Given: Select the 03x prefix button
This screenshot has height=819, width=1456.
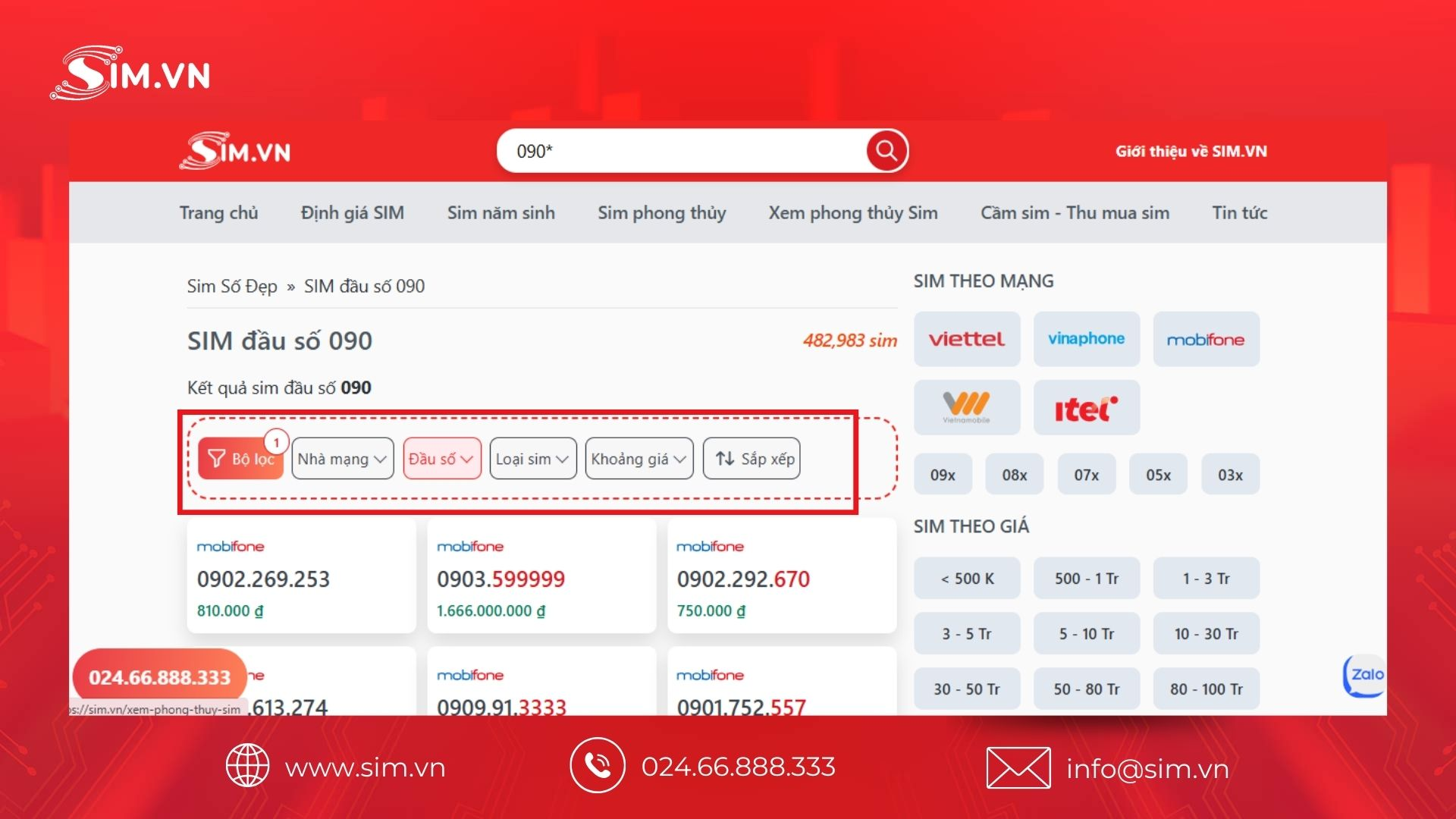Looking at the screenshot, I should 1231,475.
